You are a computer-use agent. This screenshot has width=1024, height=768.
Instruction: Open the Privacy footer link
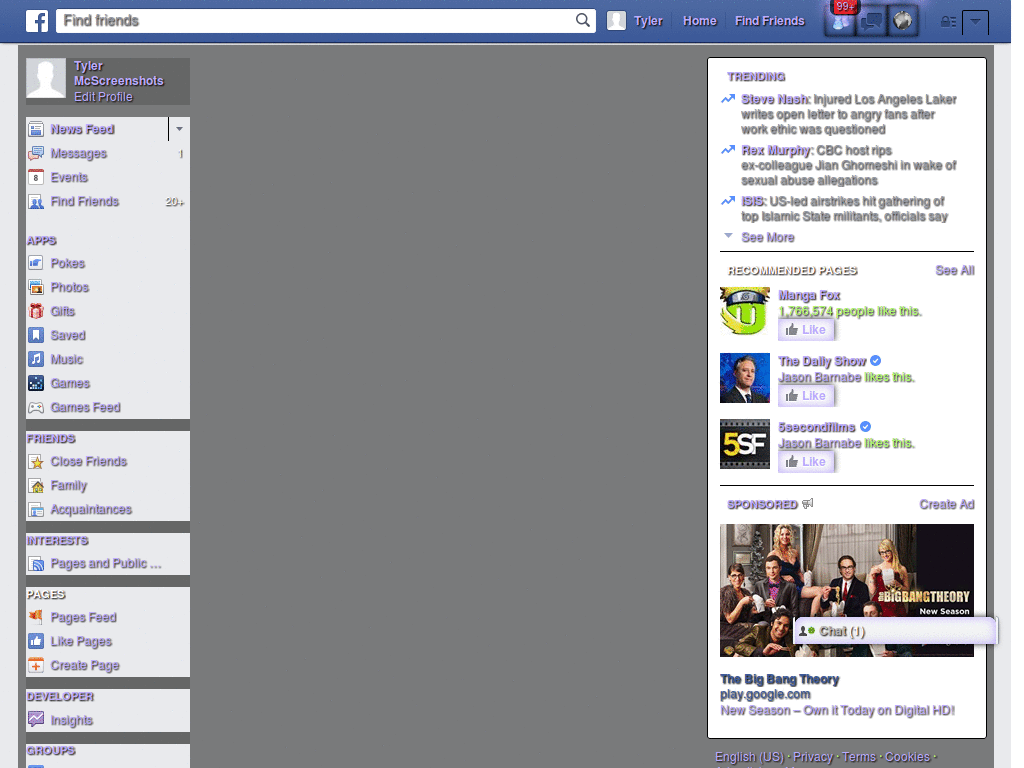pyautogui.click(x=812, y=757)
